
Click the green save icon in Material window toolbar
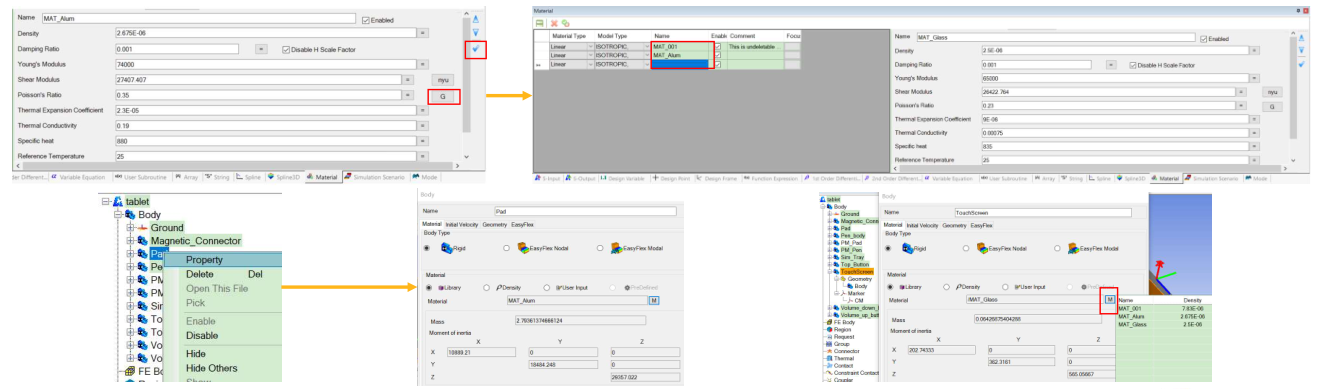point(540,22)
